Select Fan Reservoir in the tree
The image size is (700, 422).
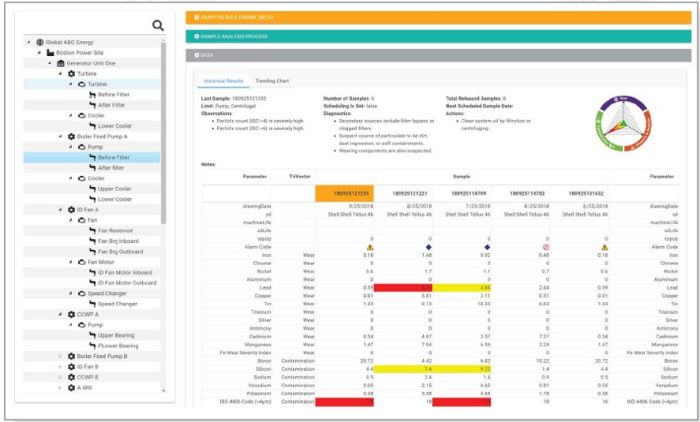114,230
